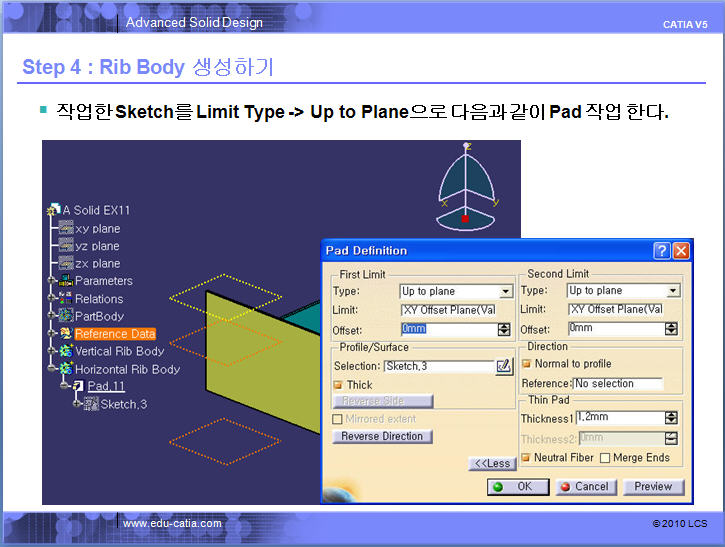This screenshot has height=547, width=725.
Task: Click the sketch edit icon beside Selection
Action: [504, 367]
